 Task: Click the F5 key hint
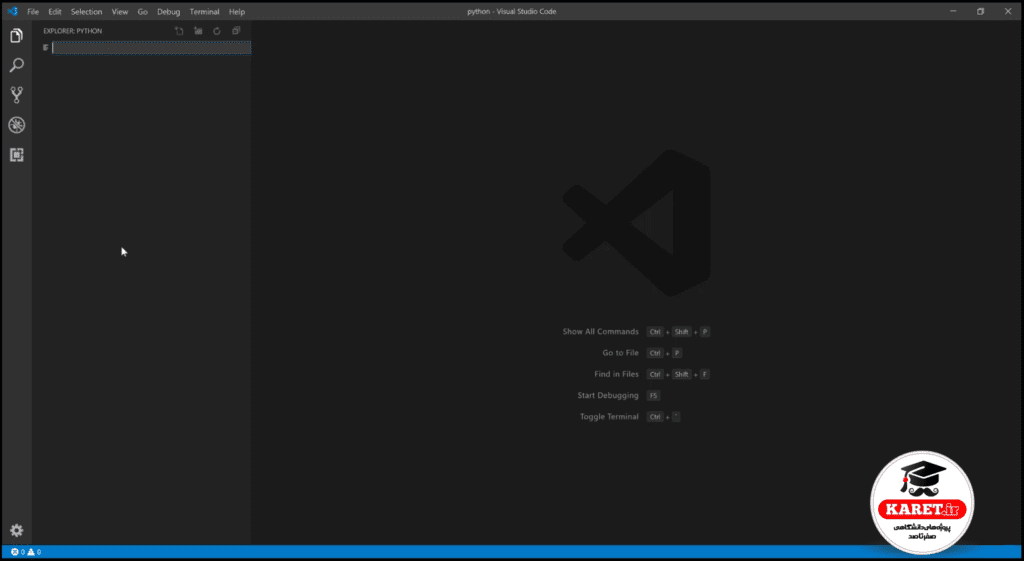tap(653, 396)
